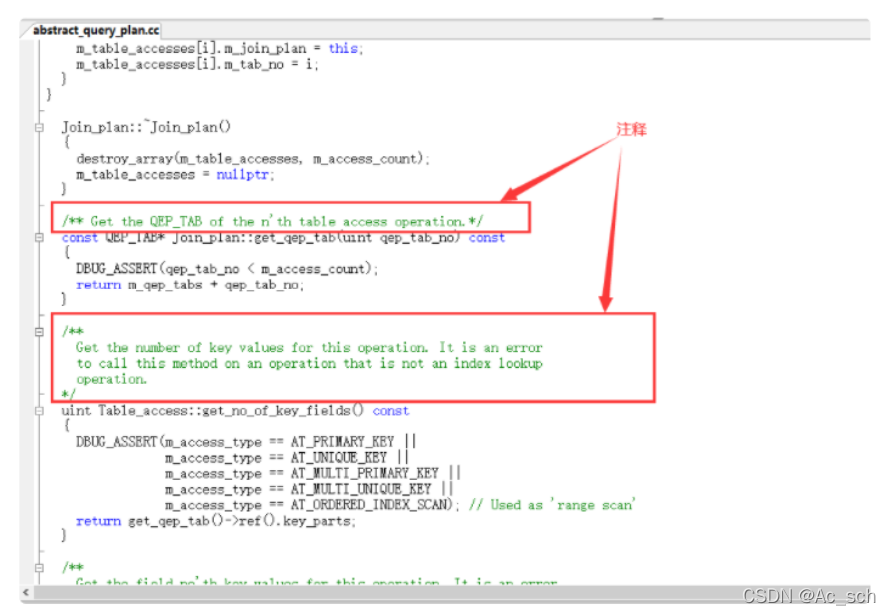Click the trailing 'const' after get_qep_tab signature
Viewport: 891px width, 615px height.
487,238
